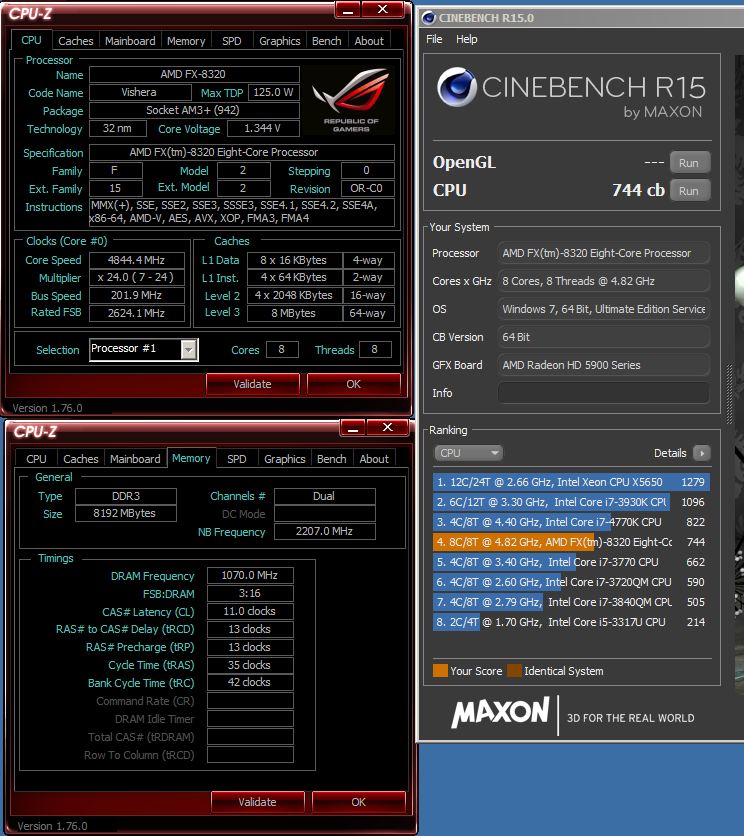Select ranking row Intel Core i7-3840QM
Screen dimensions: 744x836
tap(571, 602)
